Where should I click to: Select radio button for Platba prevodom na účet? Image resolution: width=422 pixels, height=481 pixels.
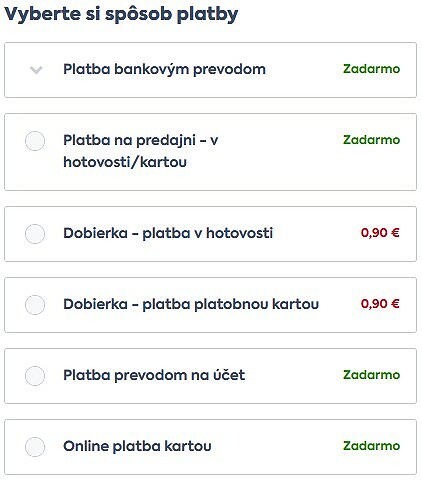(x=35, y=376)
